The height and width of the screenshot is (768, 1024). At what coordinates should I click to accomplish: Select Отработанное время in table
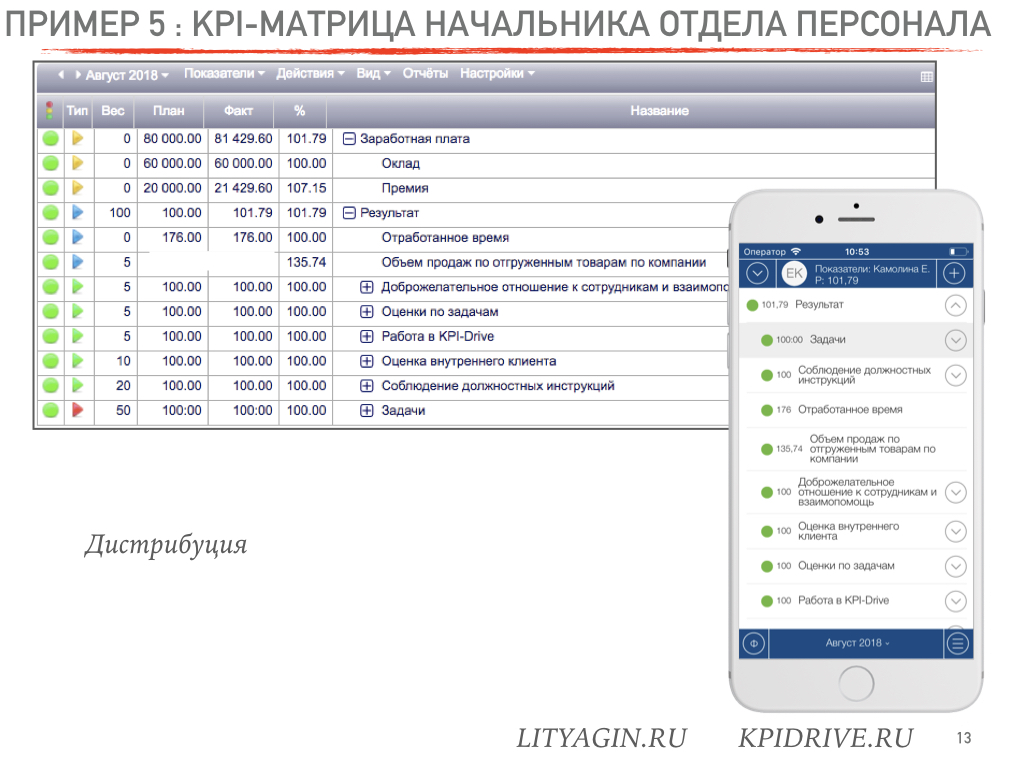click(445, 238)
